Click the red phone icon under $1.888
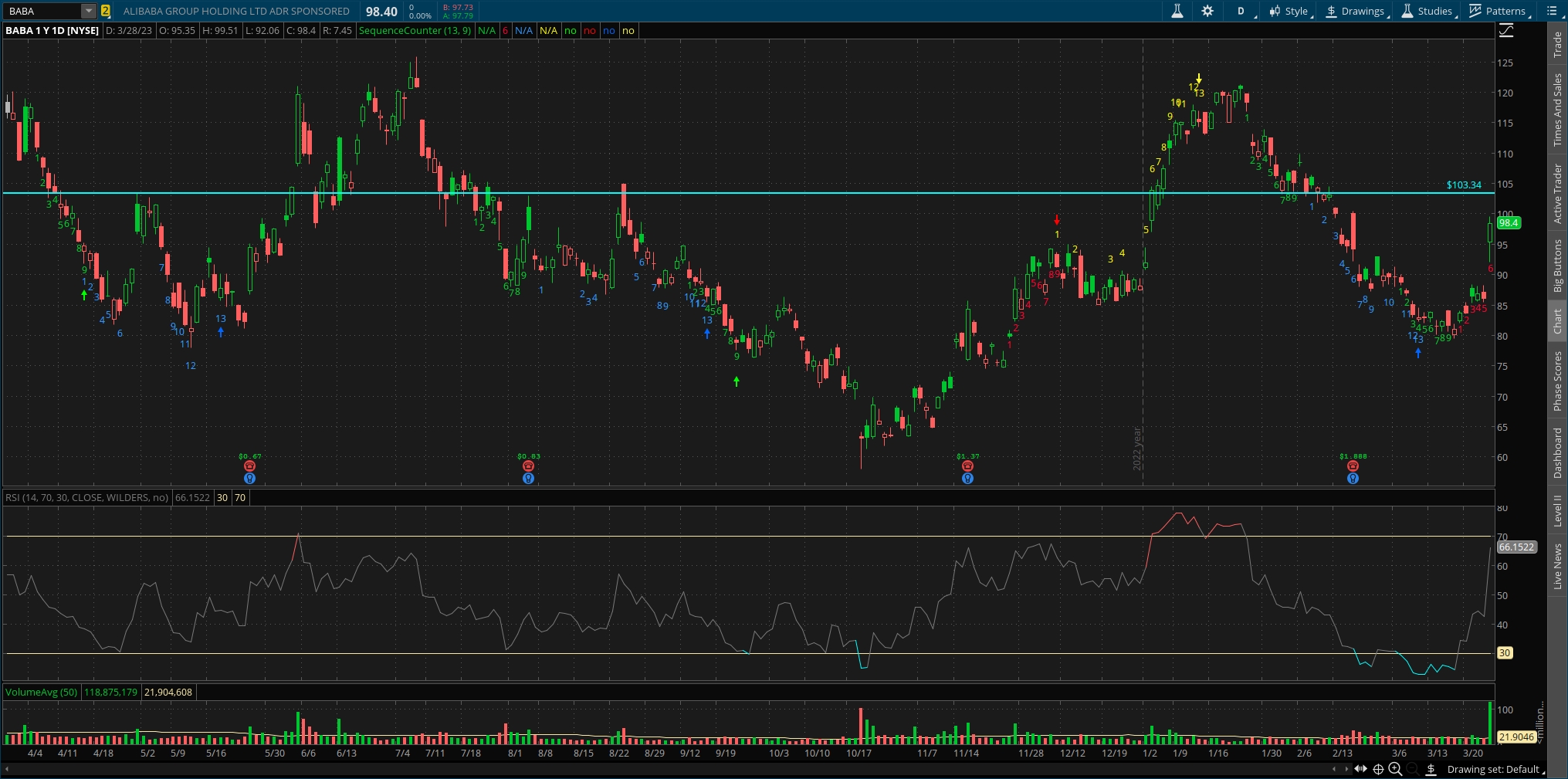 [x=1353, y=466]
